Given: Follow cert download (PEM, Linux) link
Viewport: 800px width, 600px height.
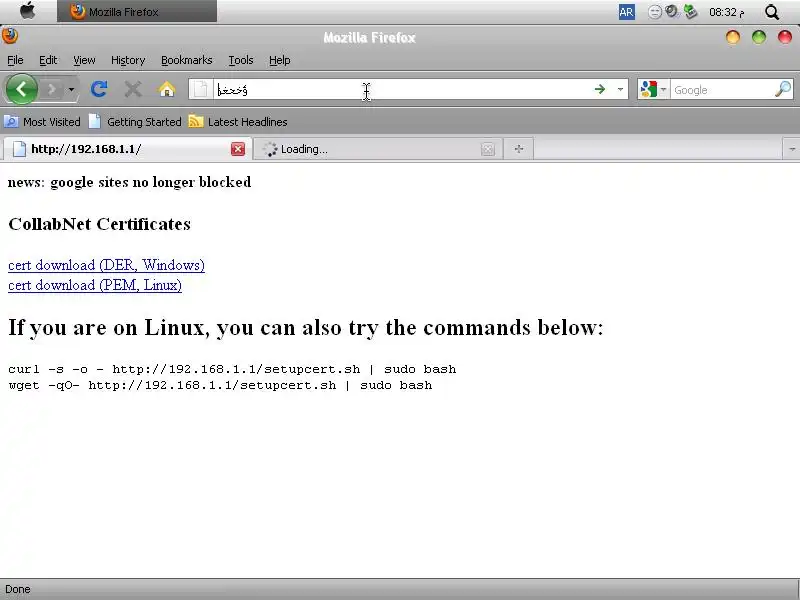Looking at the screenshot, I should point(95,285).
